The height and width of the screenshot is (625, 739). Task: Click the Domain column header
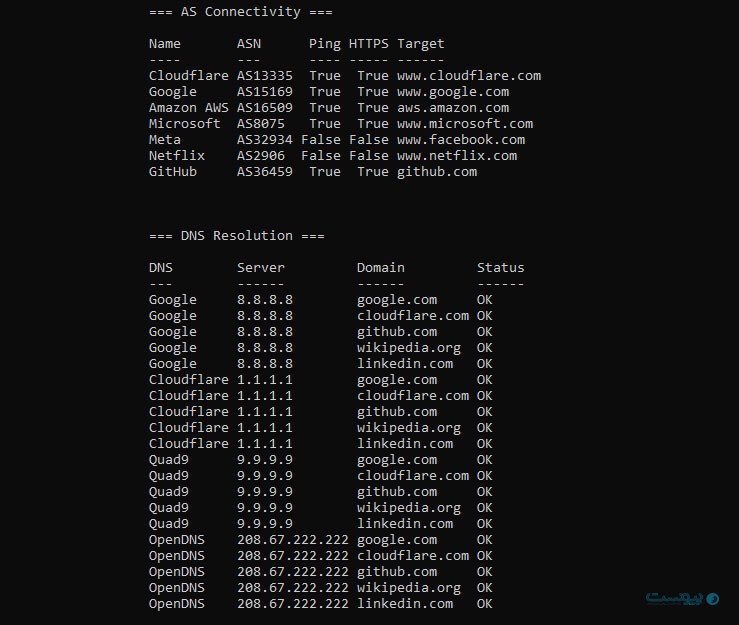381,268
